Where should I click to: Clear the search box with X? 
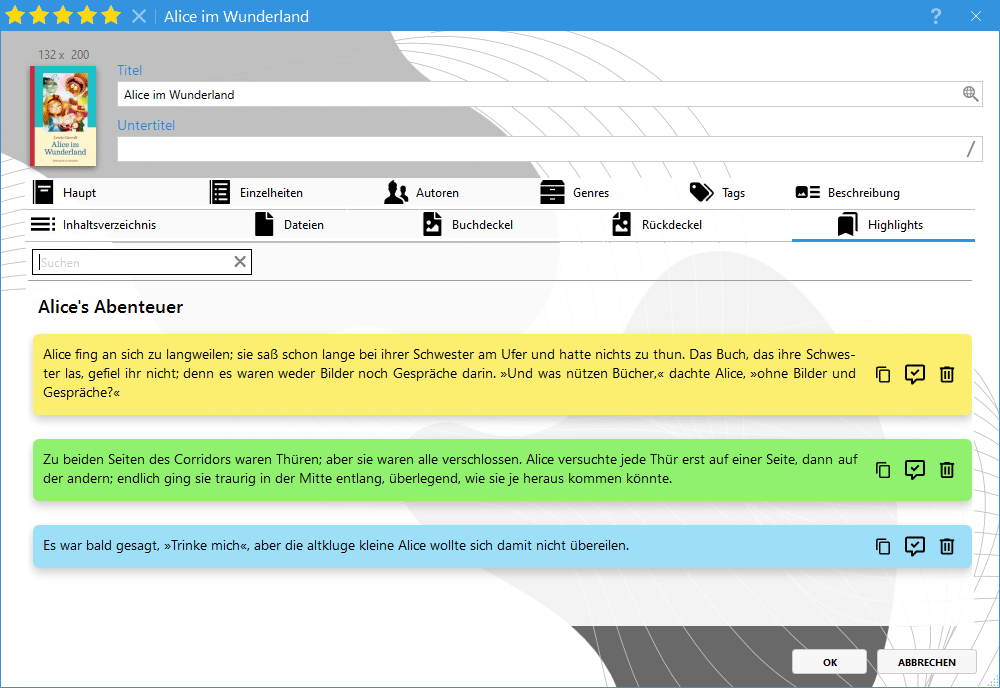(x=240, y=262)
